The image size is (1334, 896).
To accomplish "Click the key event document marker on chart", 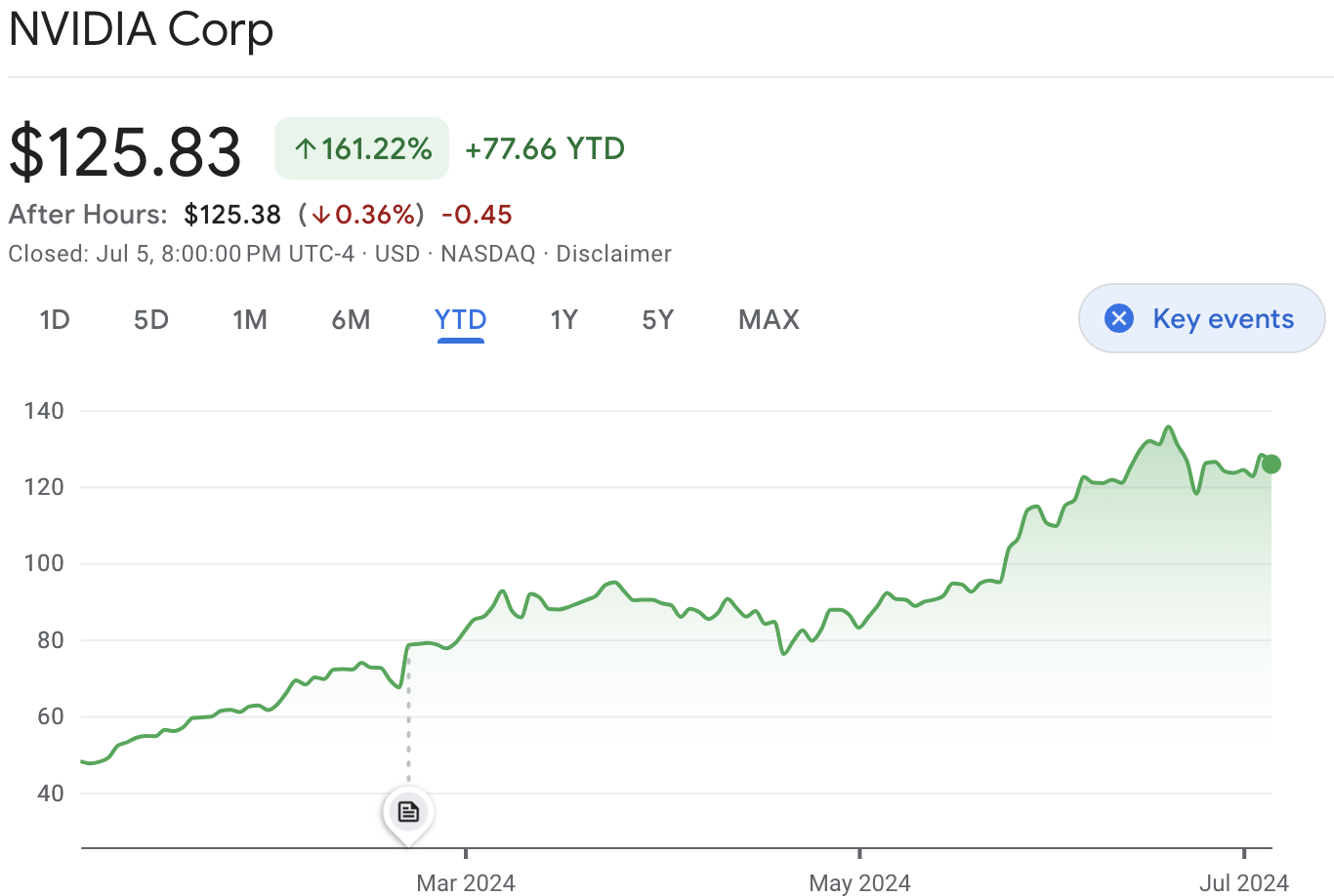I will click(x=408, y=811).
